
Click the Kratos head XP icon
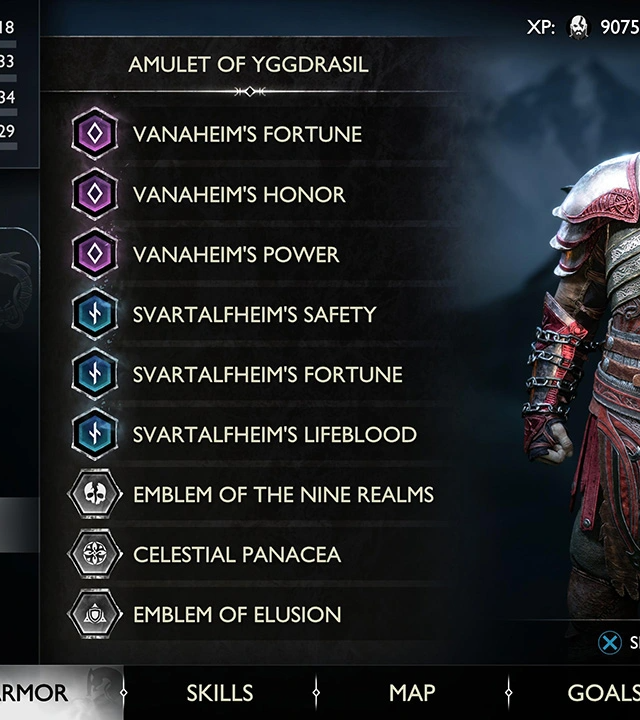click(578, 27)
